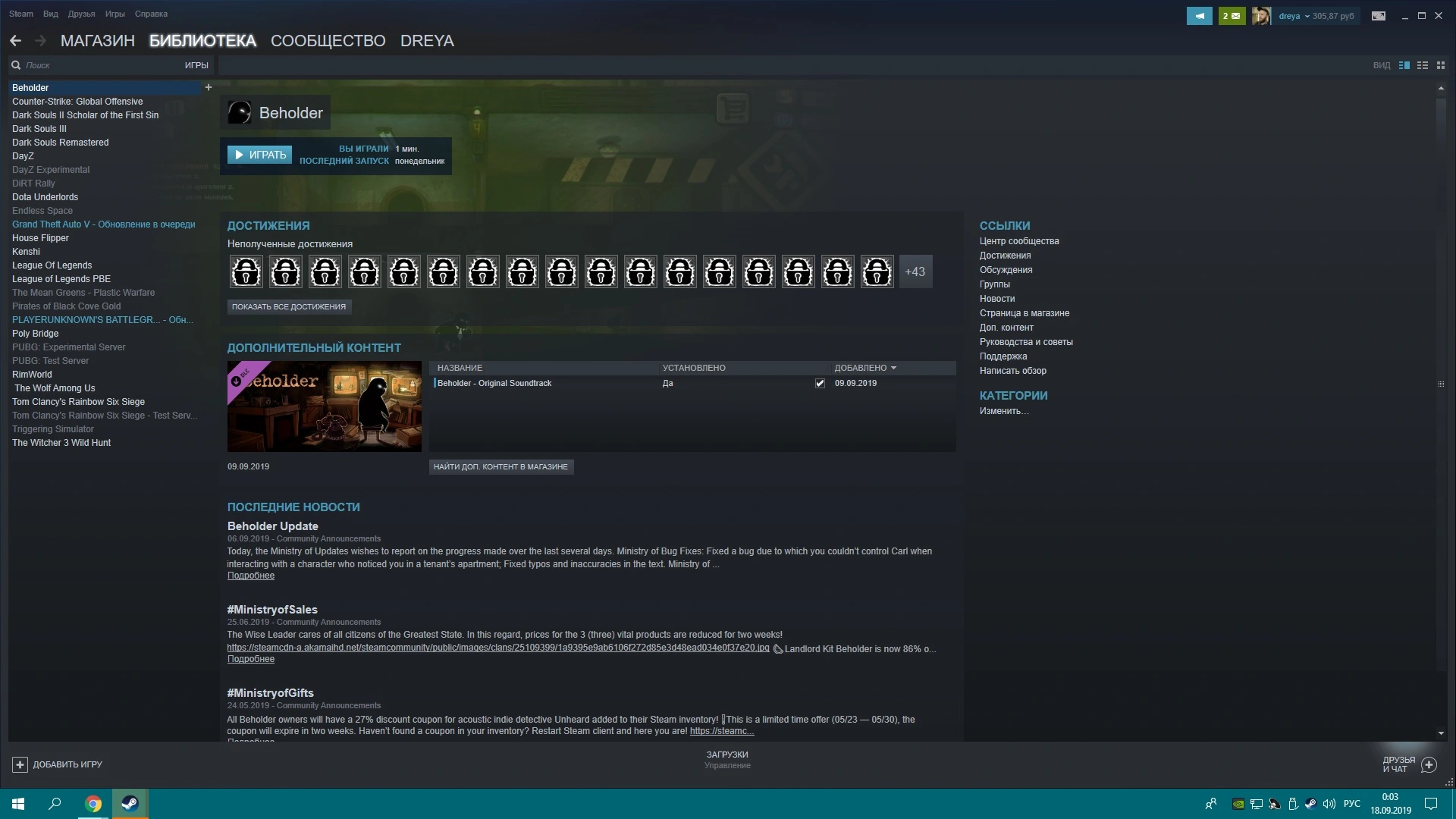Screen dimensions: 1456x819
Task: Open the ИГРЫ library filter dropdown
Action: click(196, 65)
